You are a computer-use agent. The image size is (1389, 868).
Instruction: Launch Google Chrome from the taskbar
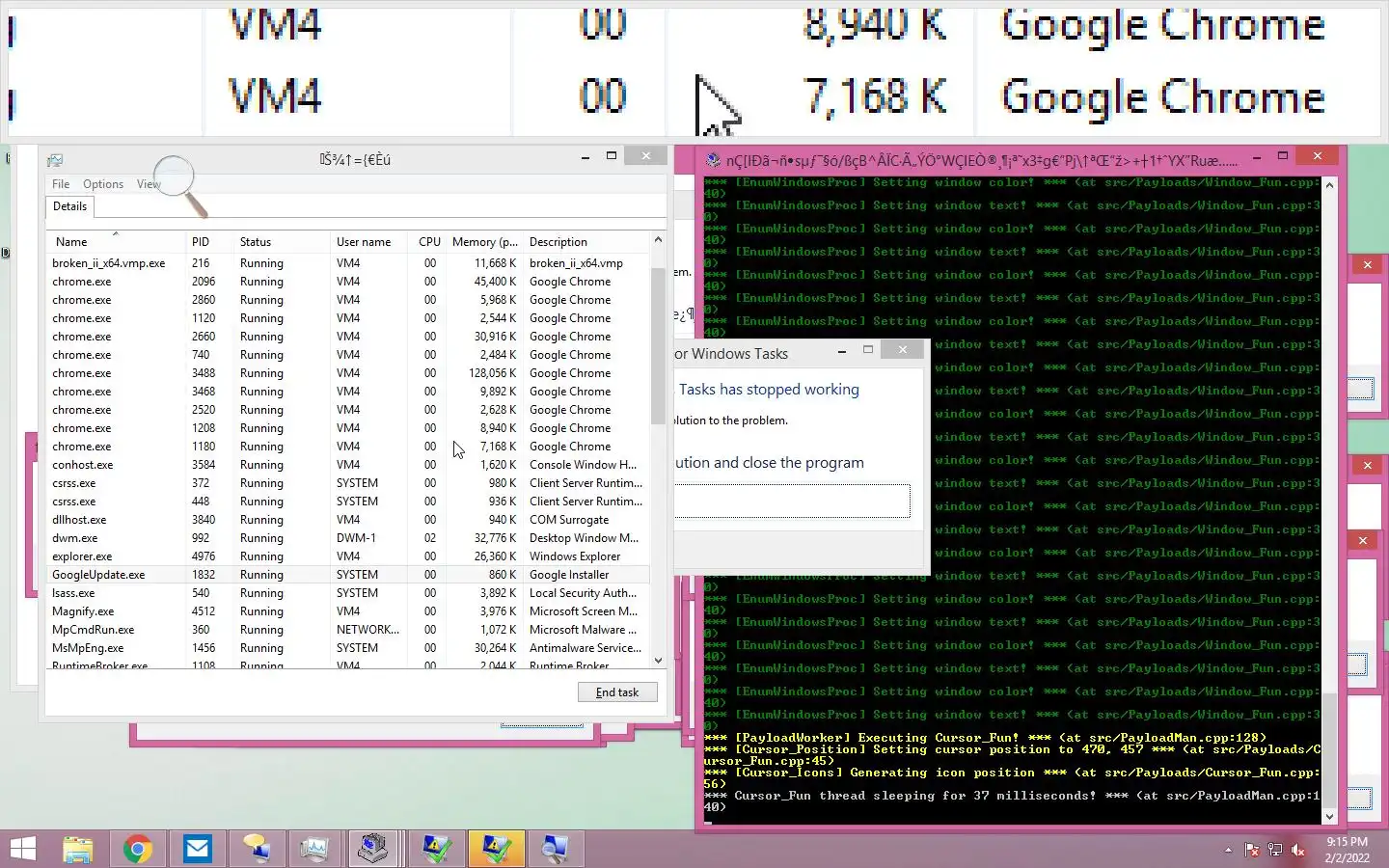pos(137,849)
